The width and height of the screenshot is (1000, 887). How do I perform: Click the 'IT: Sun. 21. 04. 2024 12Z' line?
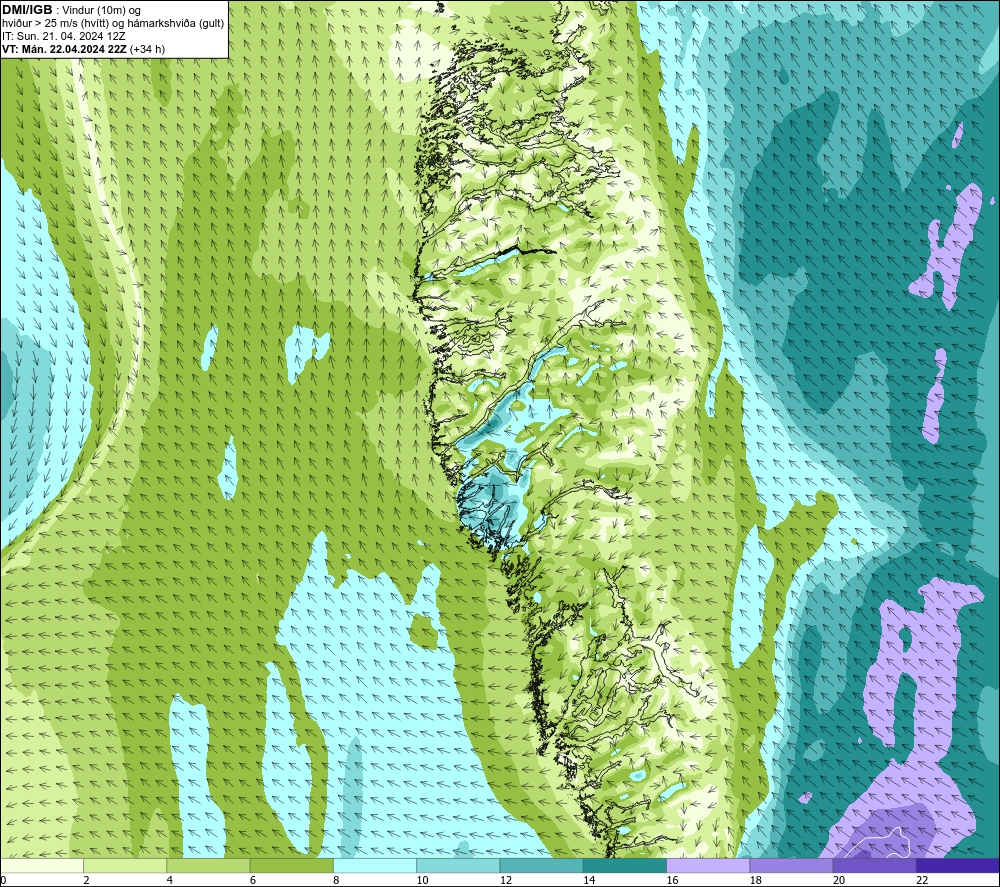pos(64,36)
